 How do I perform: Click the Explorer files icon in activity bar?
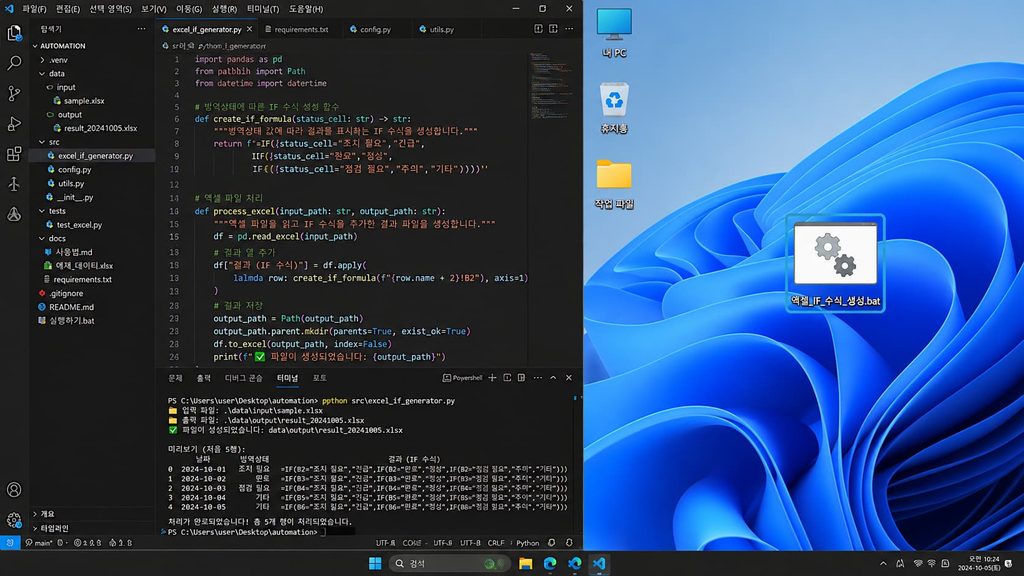(x=14, y=33)
